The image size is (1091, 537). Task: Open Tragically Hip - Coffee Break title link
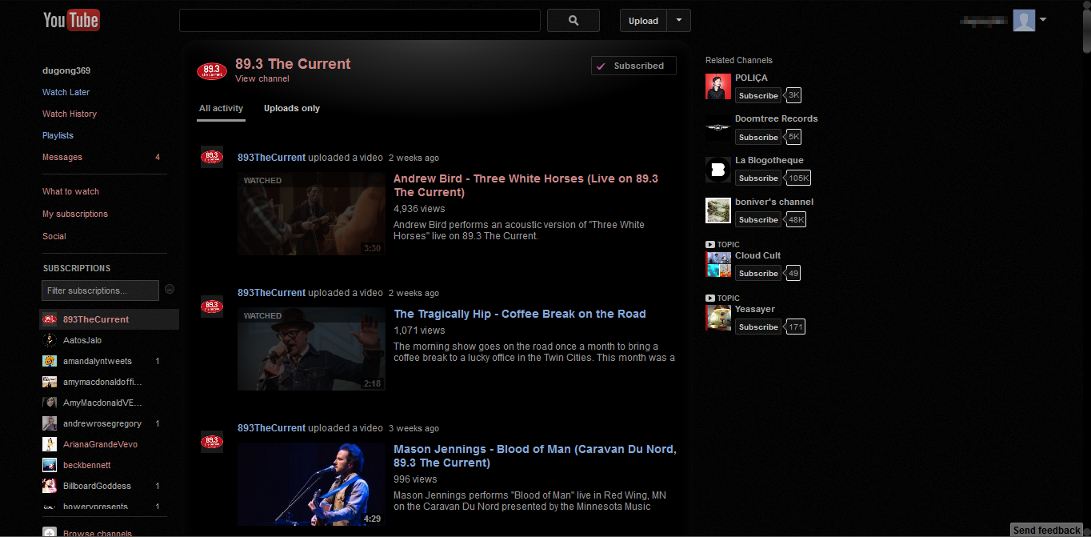point(520,314)
